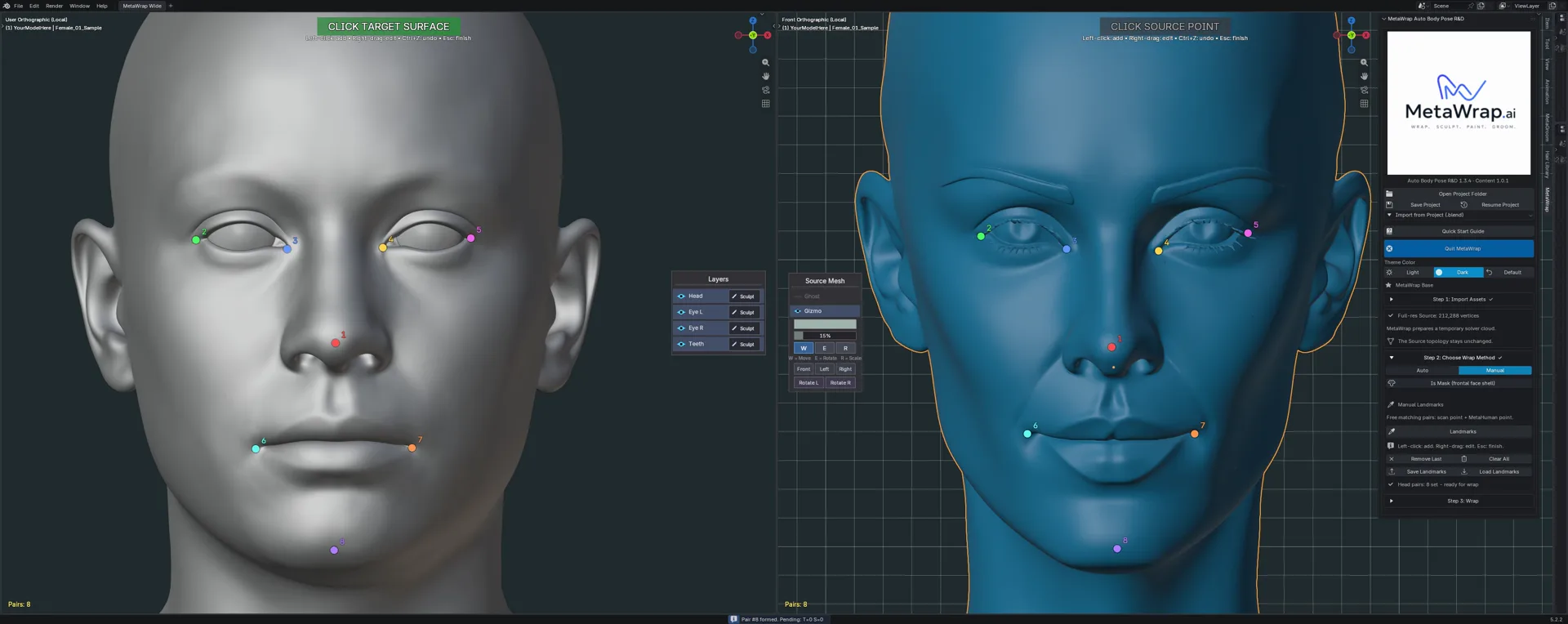Viewport: 1568px width, 624px height.
Task: Click the Save Project disk icon
Action: pos(1389,205)
